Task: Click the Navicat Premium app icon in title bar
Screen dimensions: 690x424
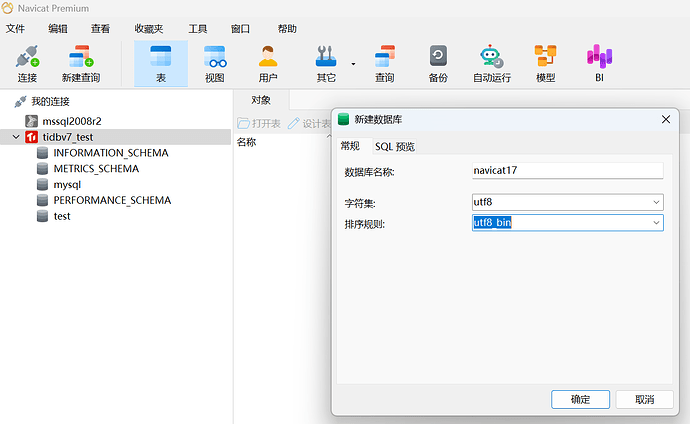Action: pos(7,8)
